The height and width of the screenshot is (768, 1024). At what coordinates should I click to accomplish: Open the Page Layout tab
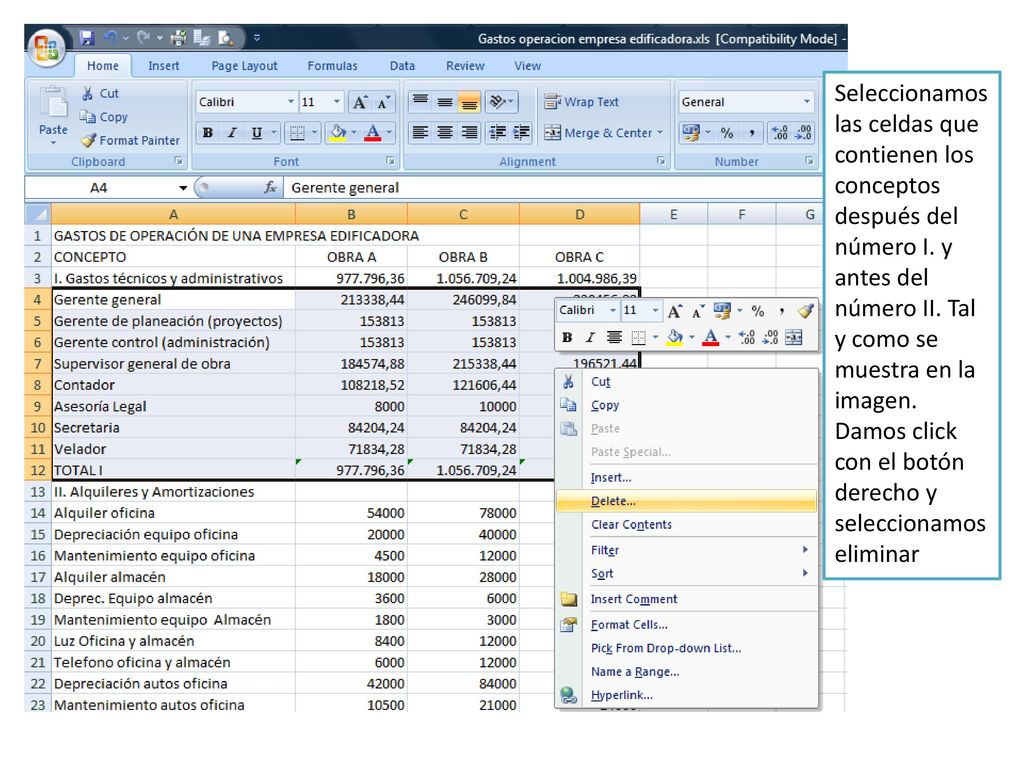(244, 66)
